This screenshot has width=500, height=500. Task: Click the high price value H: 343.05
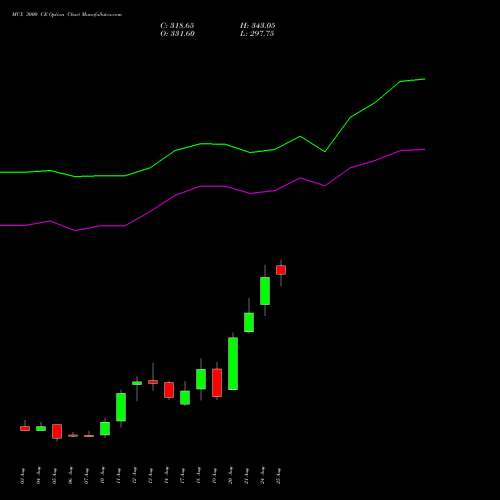(x=258, y=26)
